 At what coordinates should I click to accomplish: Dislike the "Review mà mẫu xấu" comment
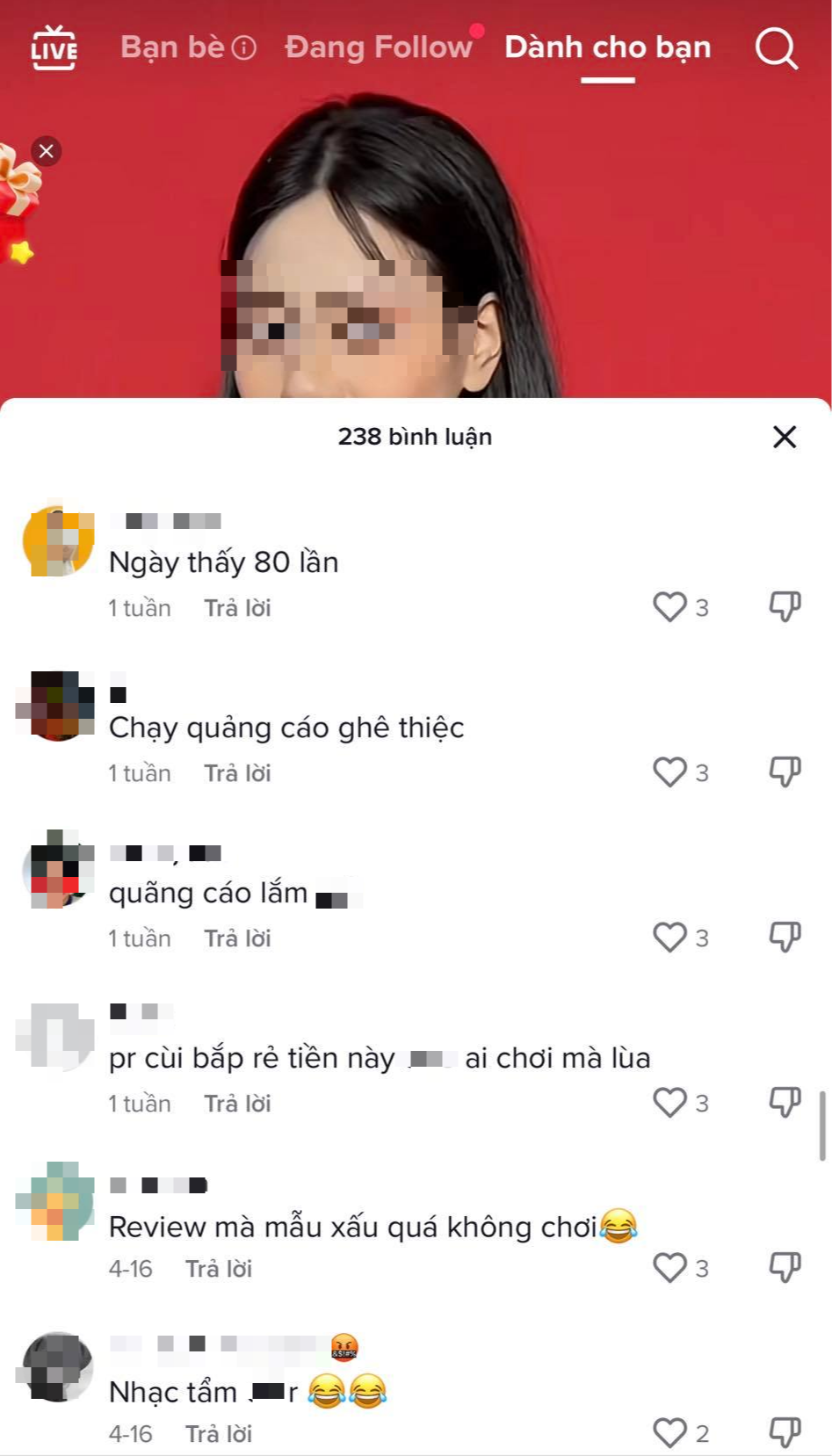[785, 1268]
